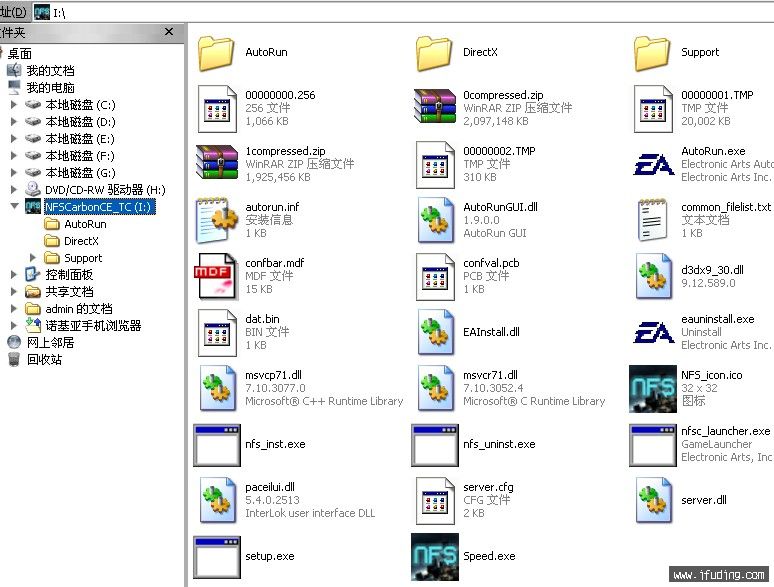Close the folders side pane
The width and height of the screenshot is (774, 587).
point(169,32)
